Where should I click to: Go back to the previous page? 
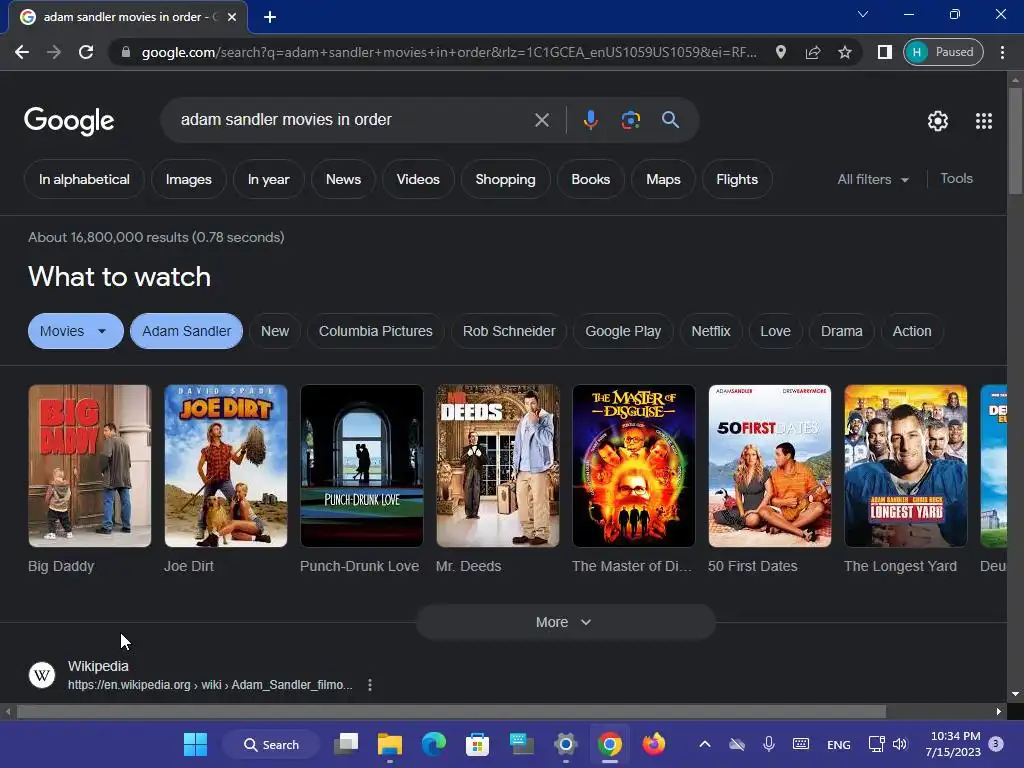(22, 52)
